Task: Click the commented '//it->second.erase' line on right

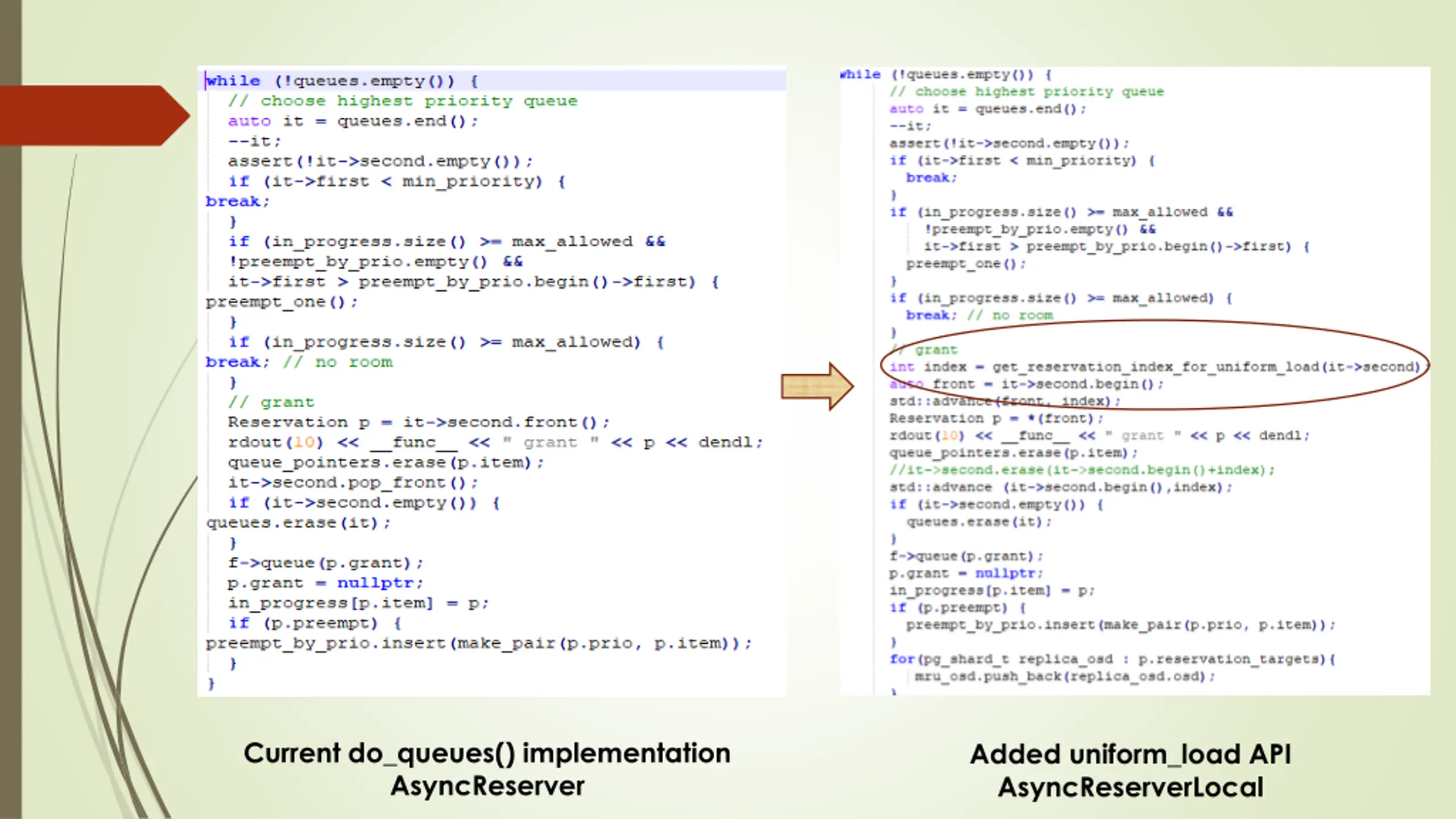Action: tap(1082, 470)
